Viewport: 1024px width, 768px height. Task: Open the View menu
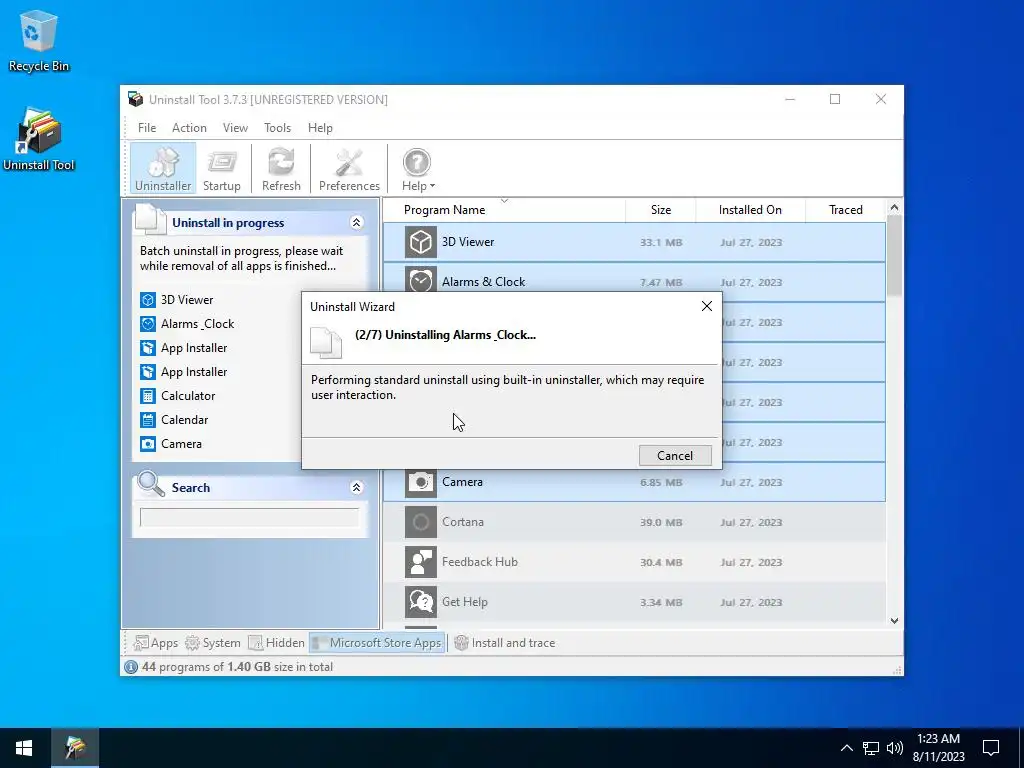tap(235, 128)
